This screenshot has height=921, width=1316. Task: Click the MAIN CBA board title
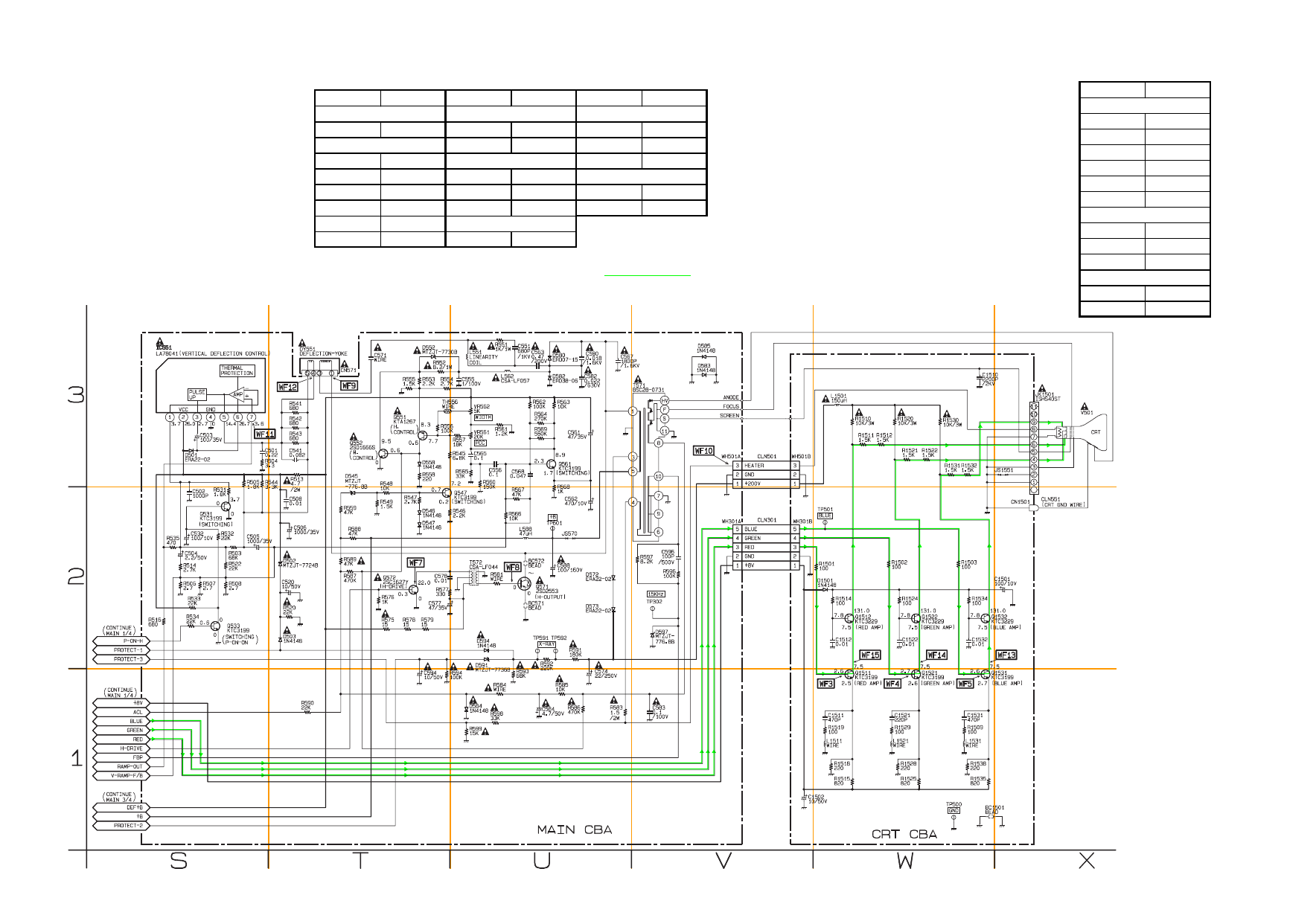[x=575, y=829]
